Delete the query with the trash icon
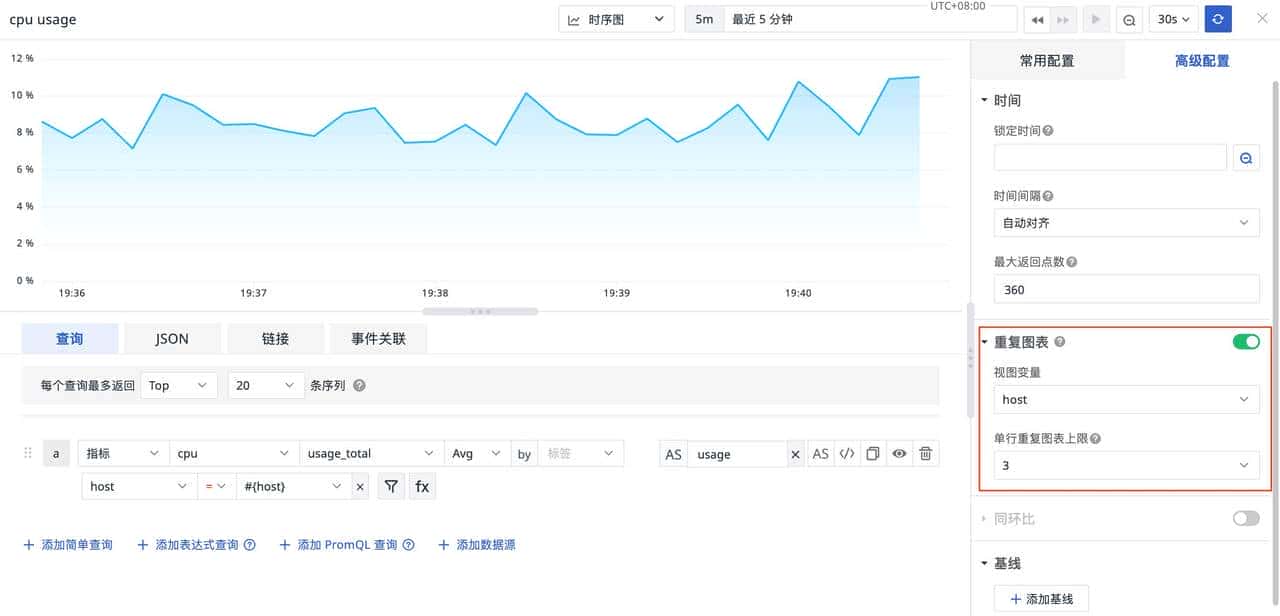Image resolution: width=1280 pixels, height=616 pixels. [925, 453]
